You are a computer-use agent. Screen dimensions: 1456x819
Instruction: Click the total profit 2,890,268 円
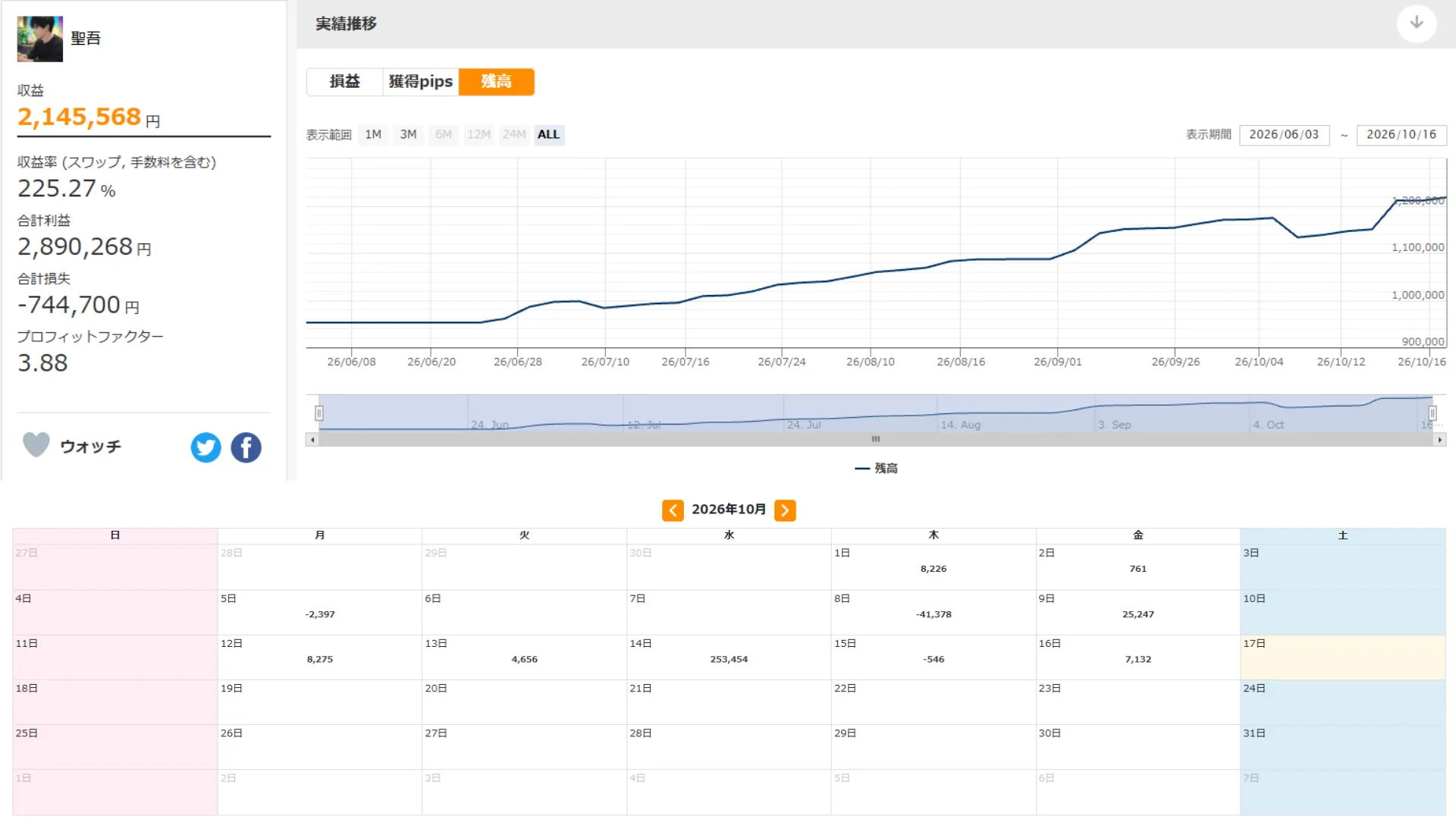(x=84, y=247)
